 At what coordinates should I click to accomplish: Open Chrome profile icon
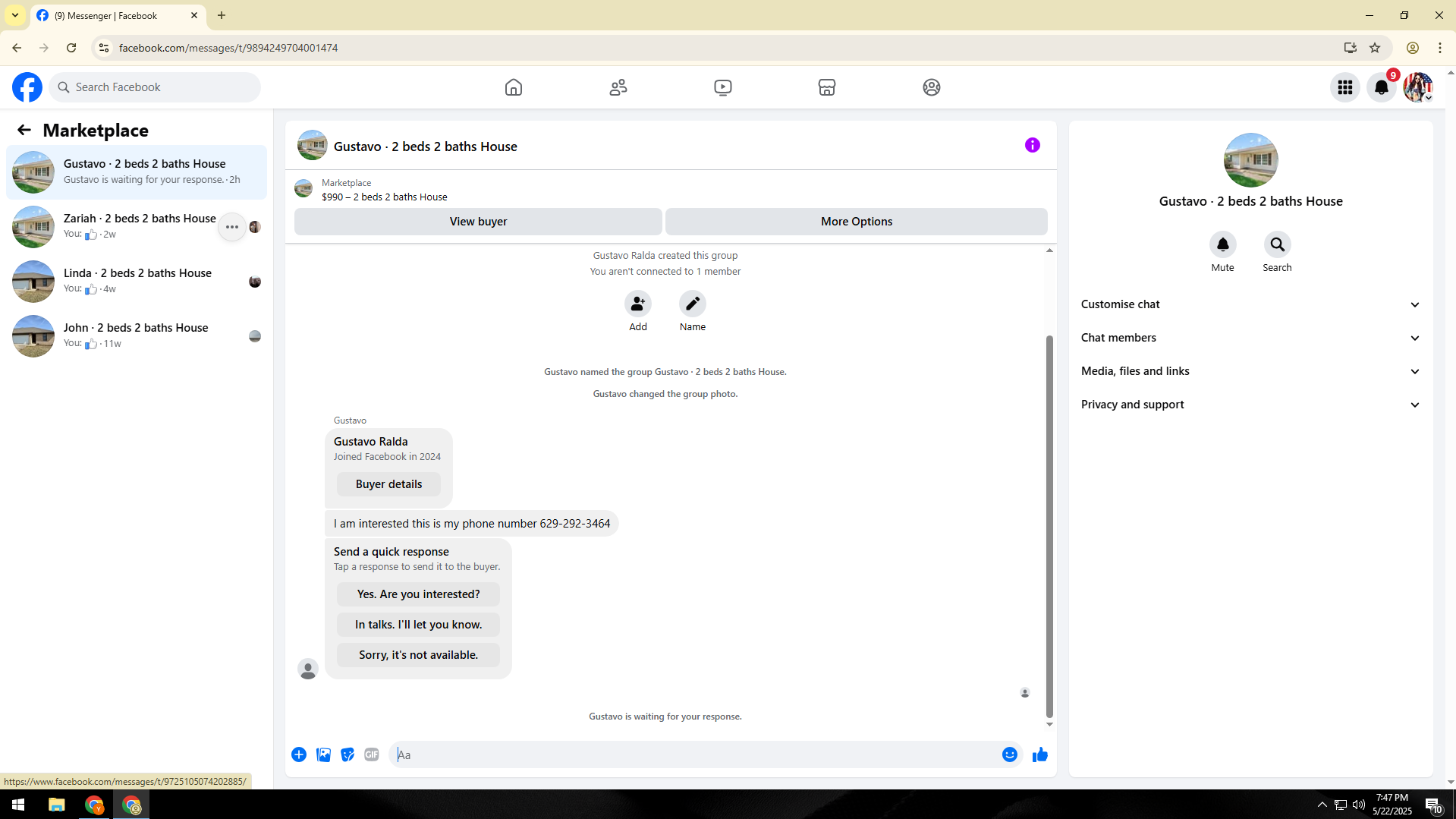1413,48
